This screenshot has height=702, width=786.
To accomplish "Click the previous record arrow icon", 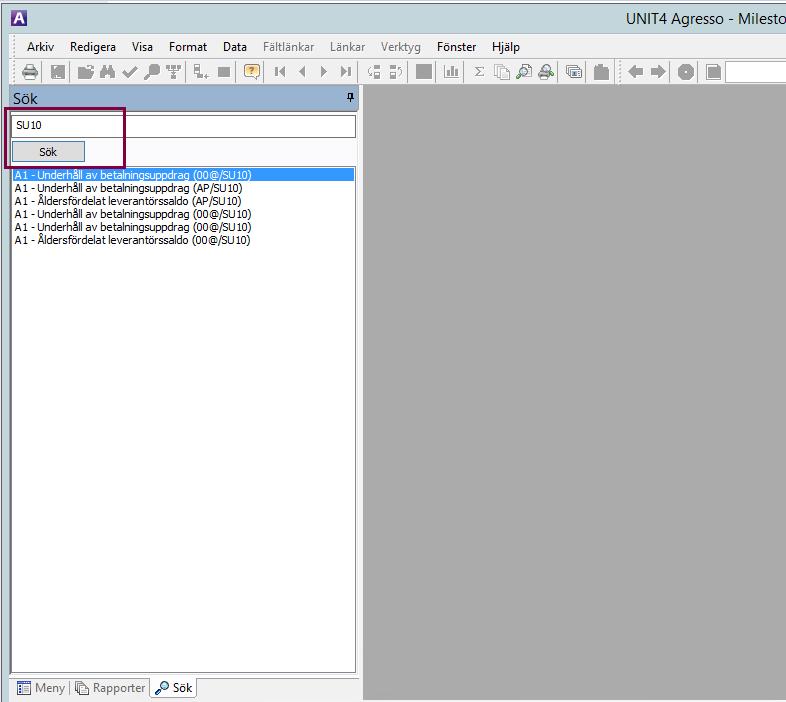I will (302, 72).
